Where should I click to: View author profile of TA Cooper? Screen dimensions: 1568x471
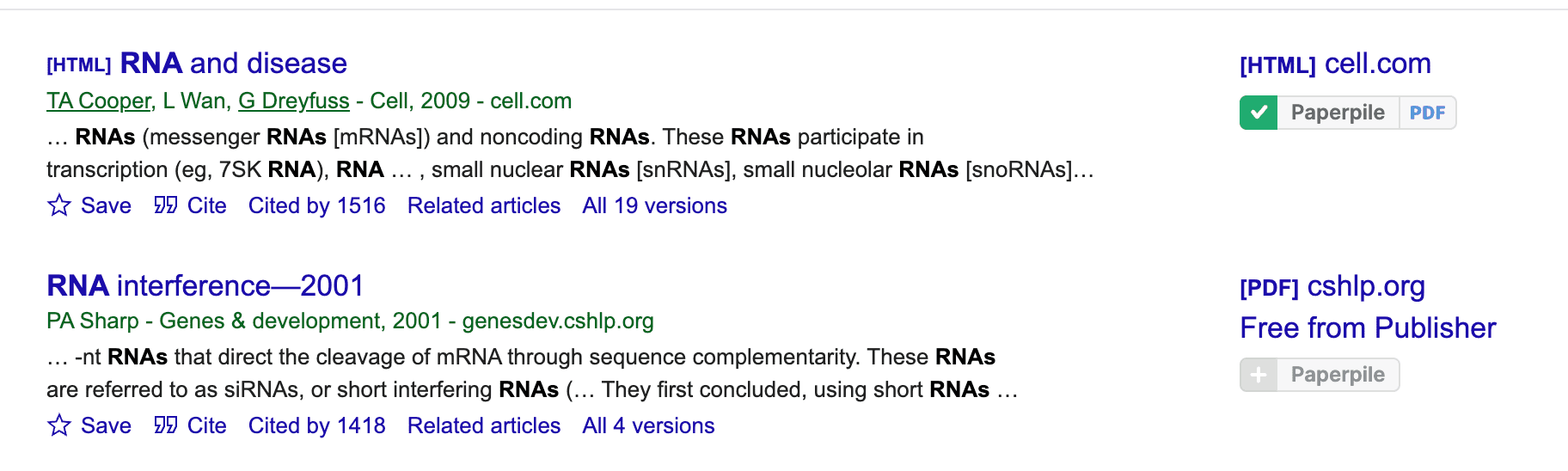tap(99, 101)
